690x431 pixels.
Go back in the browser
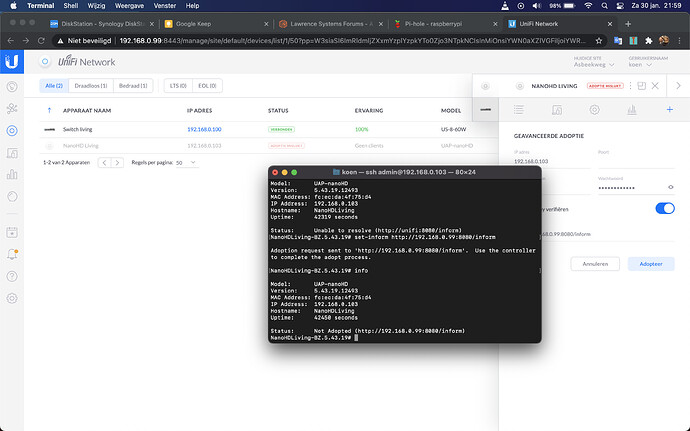pyautogui.click(x=11, y=41)
